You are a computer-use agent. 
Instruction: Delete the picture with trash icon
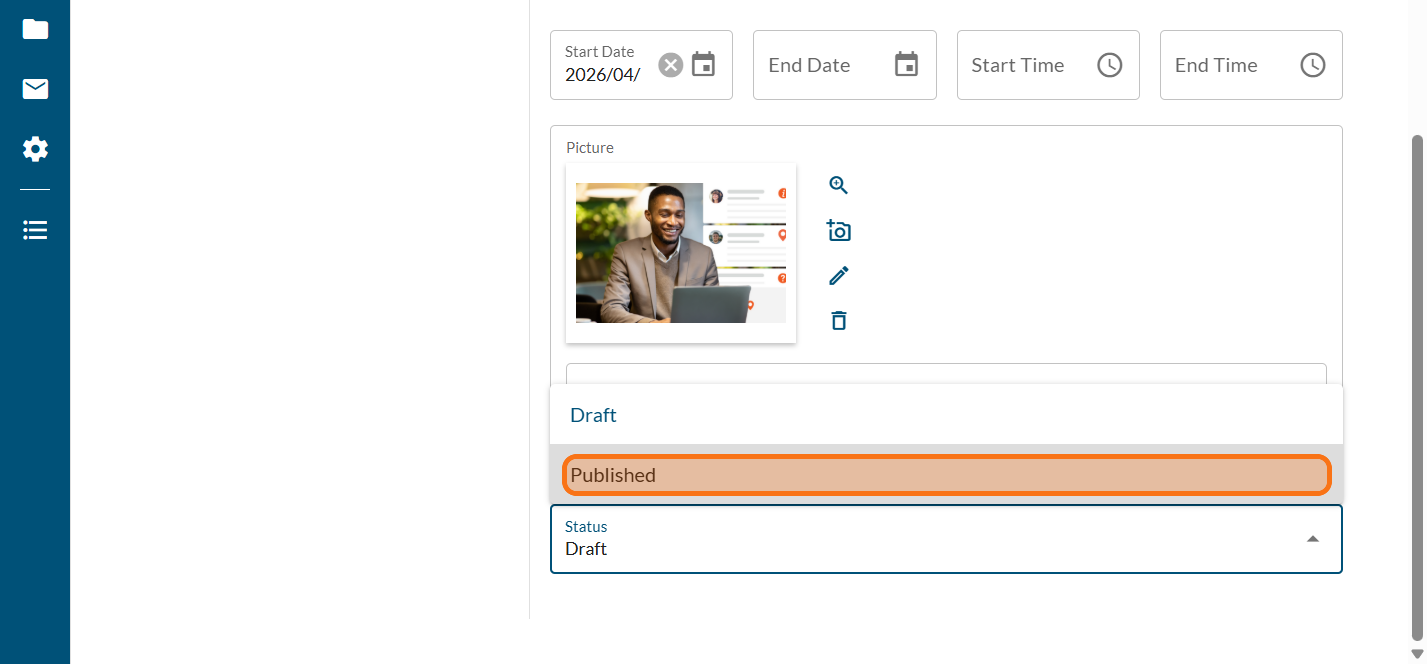(x=838, y=321)
